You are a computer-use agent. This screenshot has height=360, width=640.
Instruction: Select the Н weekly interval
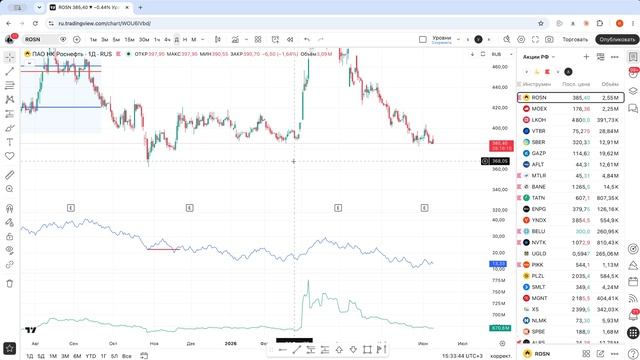point(185,40)
